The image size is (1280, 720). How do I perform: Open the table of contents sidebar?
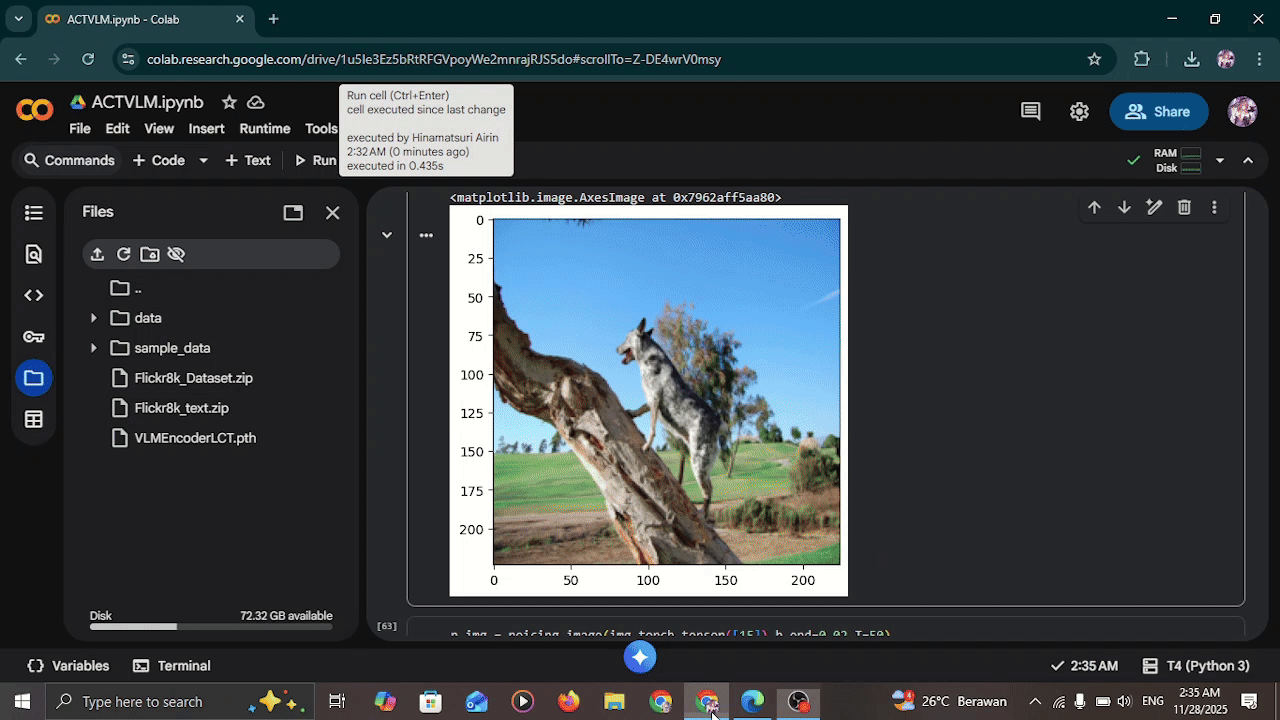click(x=34, y=213)
